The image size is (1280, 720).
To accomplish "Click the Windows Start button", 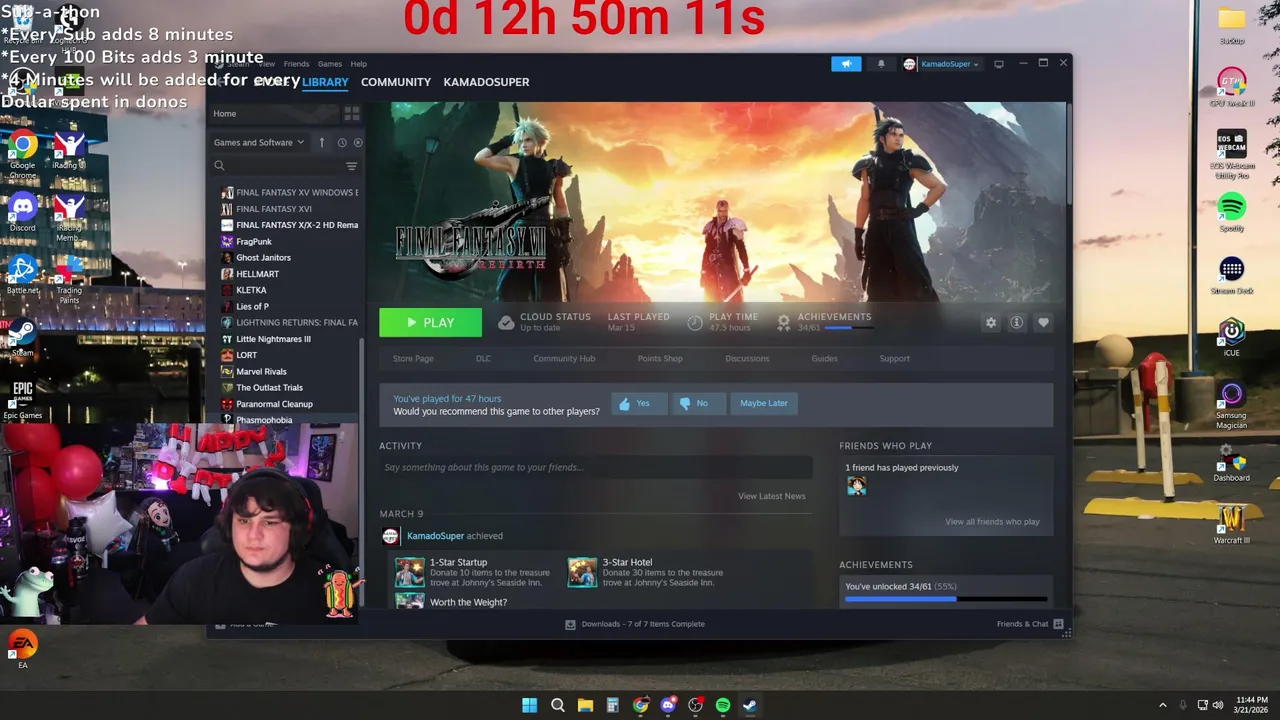I will [529, 705].
